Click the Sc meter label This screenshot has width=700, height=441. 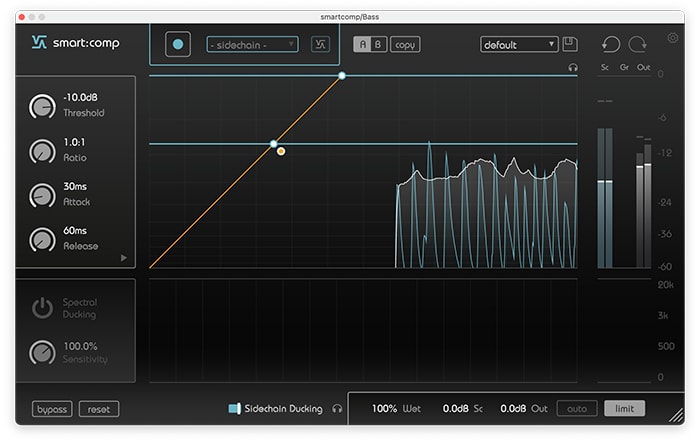[604, 67]
